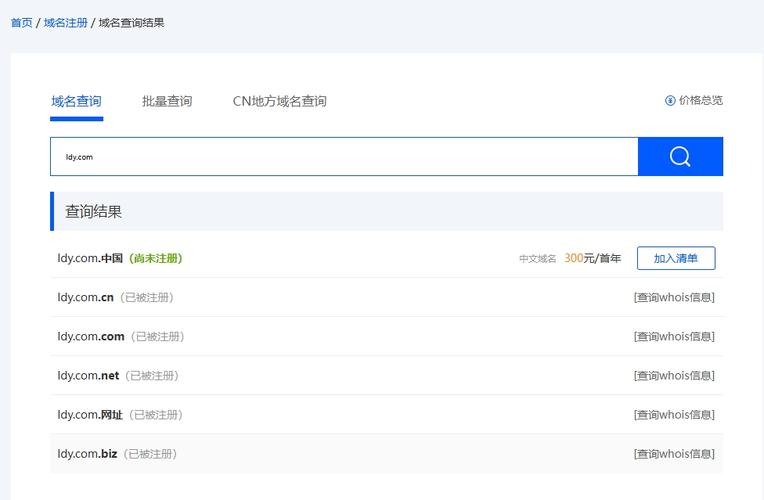The height and width of the screenshot is (500, 764).
Task: Click the 首页 breadcrumb link
Action: click(x=21, y=23)
